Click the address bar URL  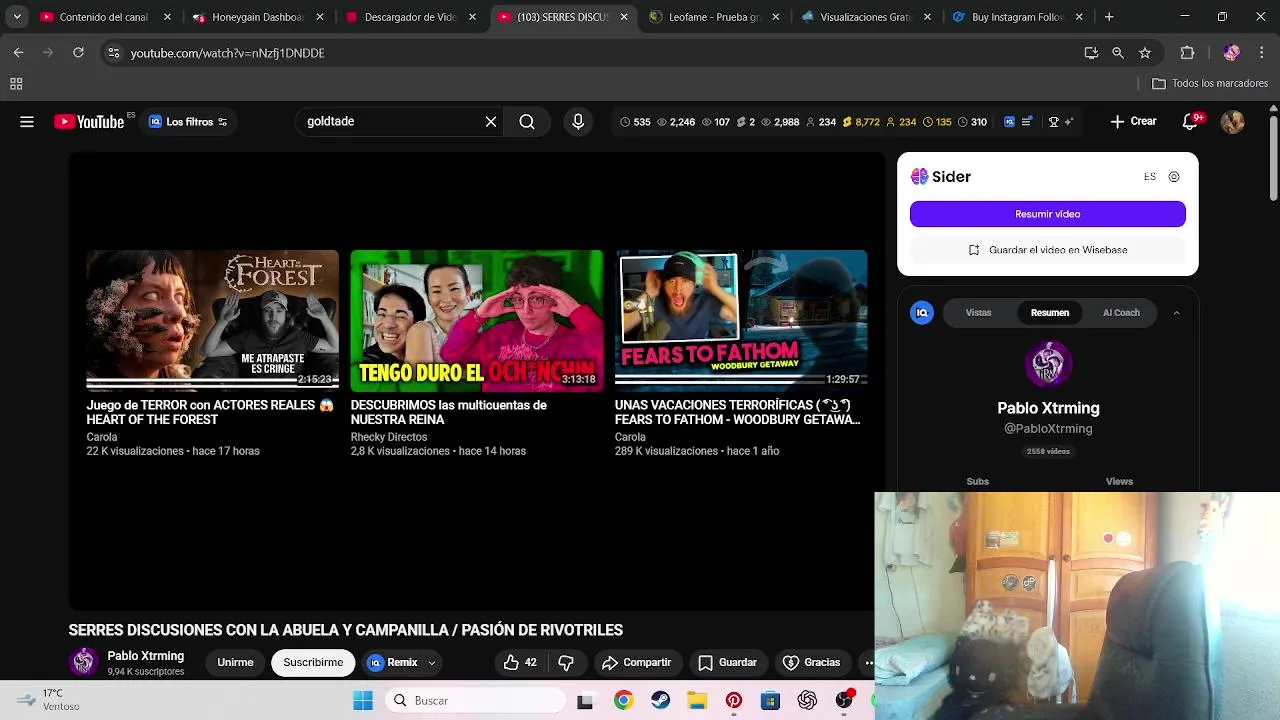click(x=228, y=53)
